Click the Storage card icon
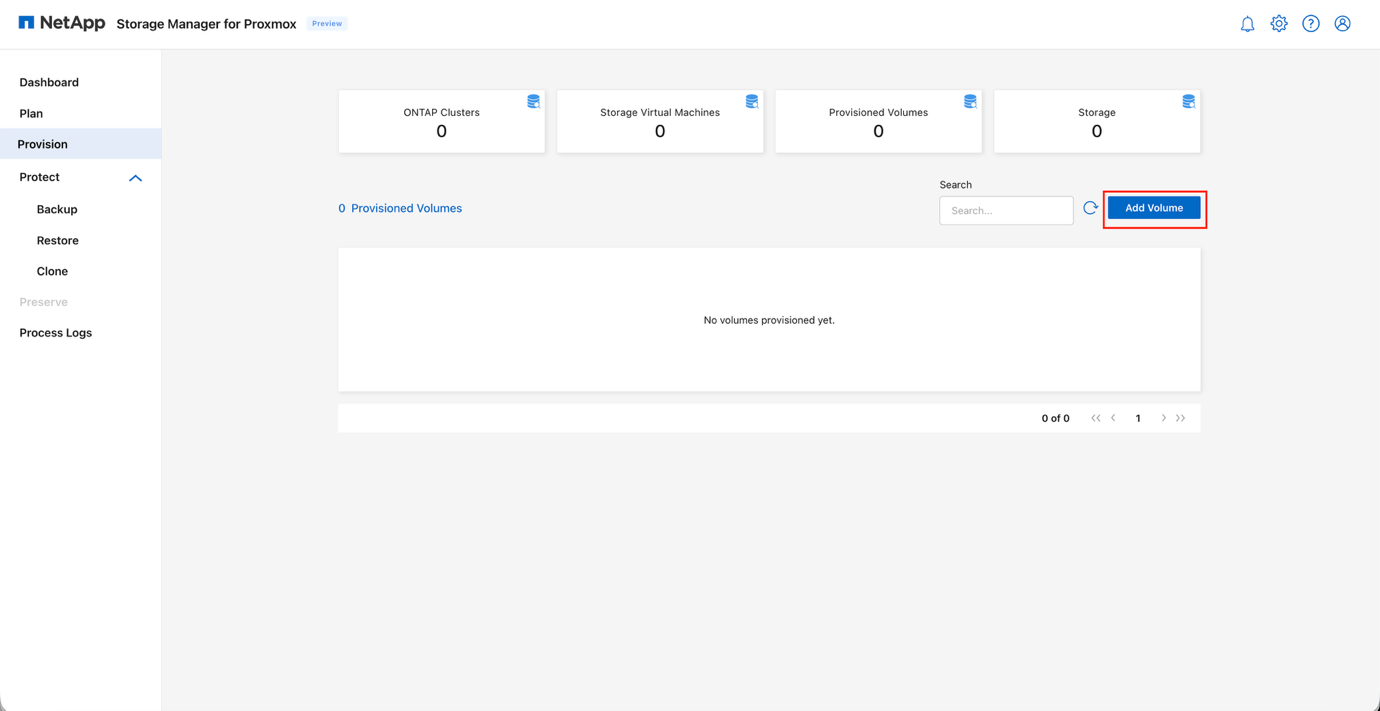 coord(1187,101)
